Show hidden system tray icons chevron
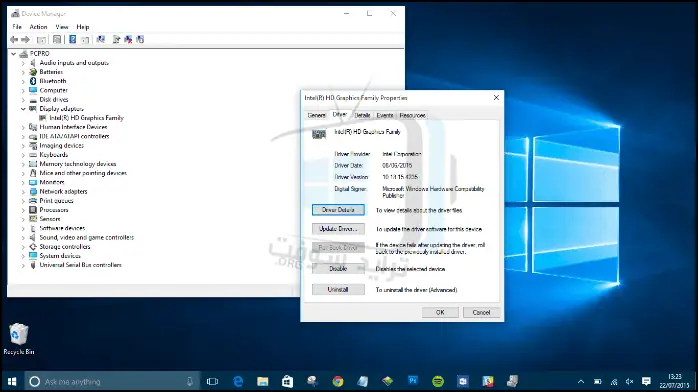698x392 pixels. click(581, 382)
